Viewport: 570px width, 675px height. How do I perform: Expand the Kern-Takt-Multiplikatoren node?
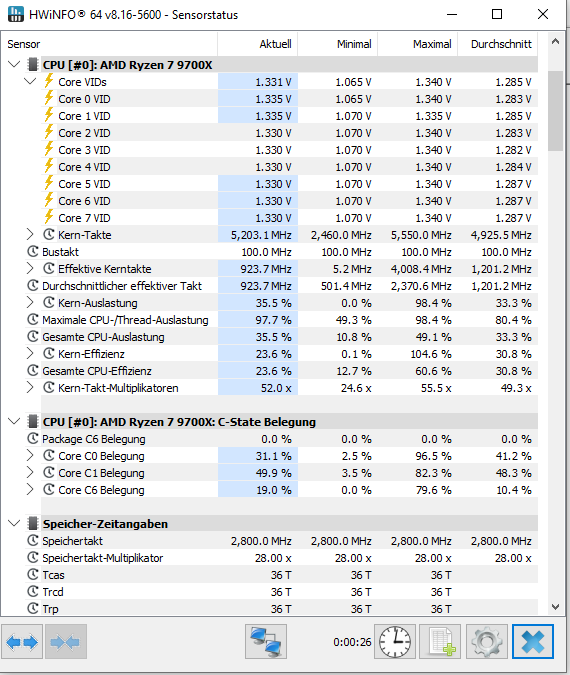coord(30,387)
